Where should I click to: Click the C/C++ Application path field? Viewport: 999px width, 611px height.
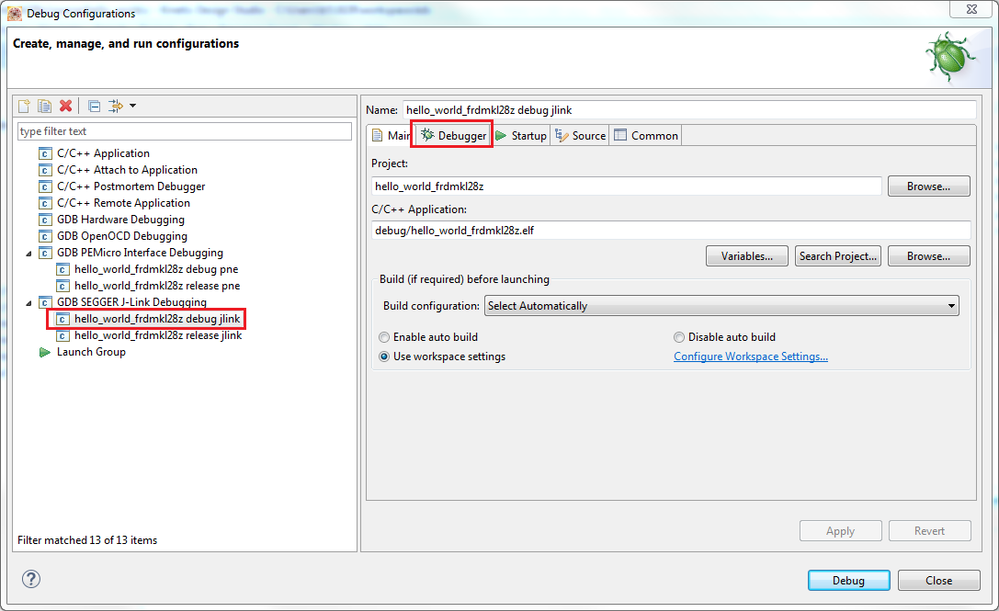[x=671, y=231]
